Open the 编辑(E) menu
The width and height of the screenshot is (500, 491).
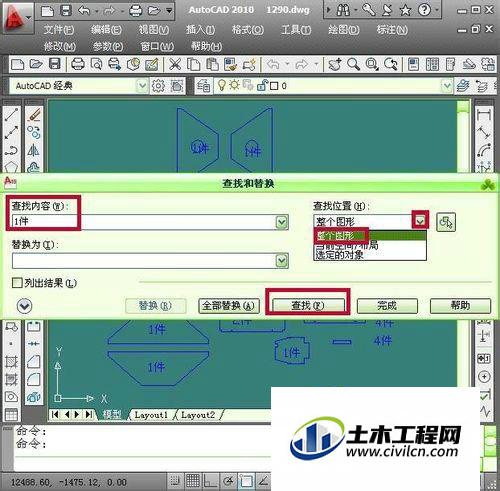coord(106,30)
